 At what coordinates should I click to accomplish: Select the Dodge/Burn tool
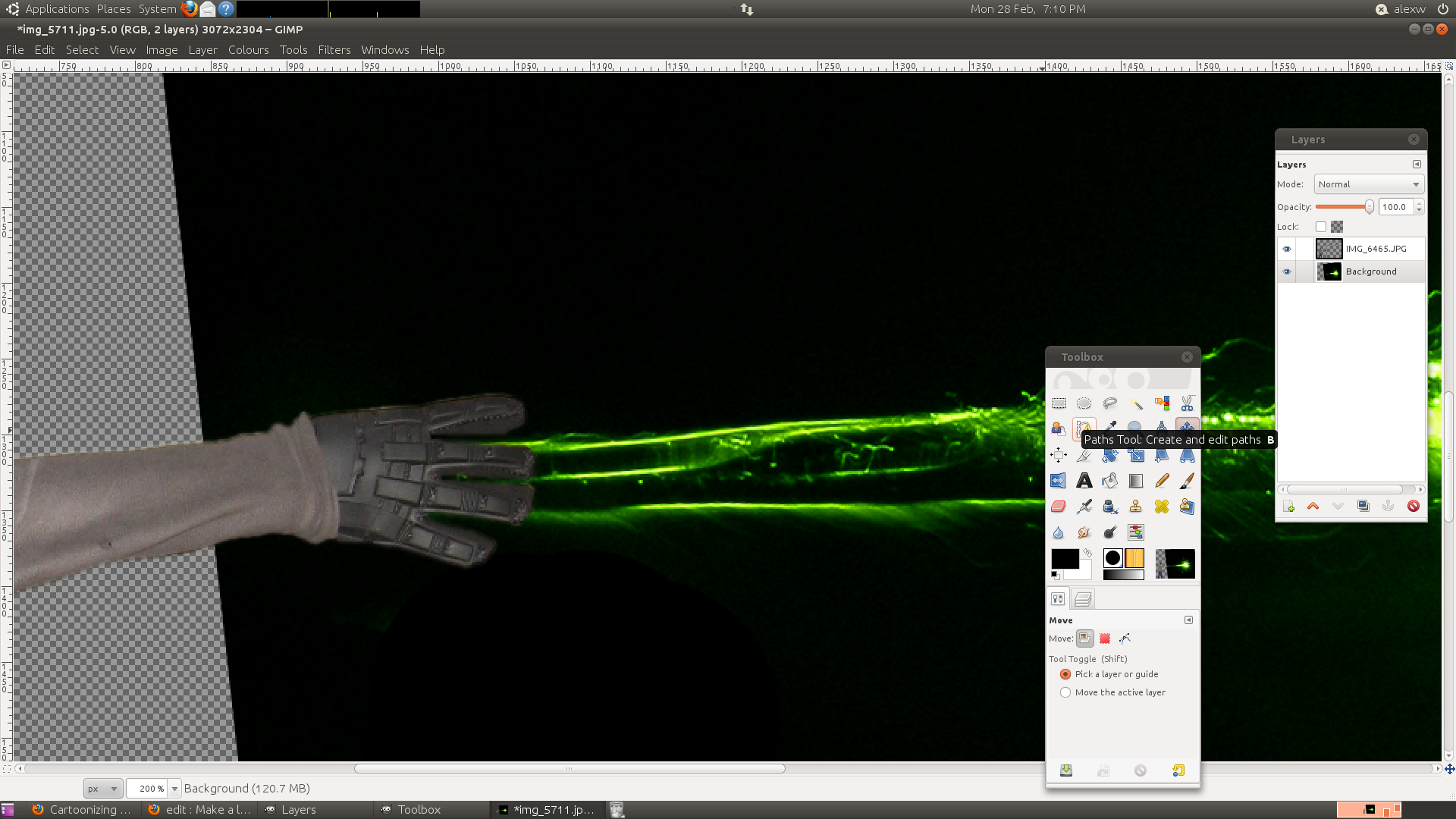1110,532
